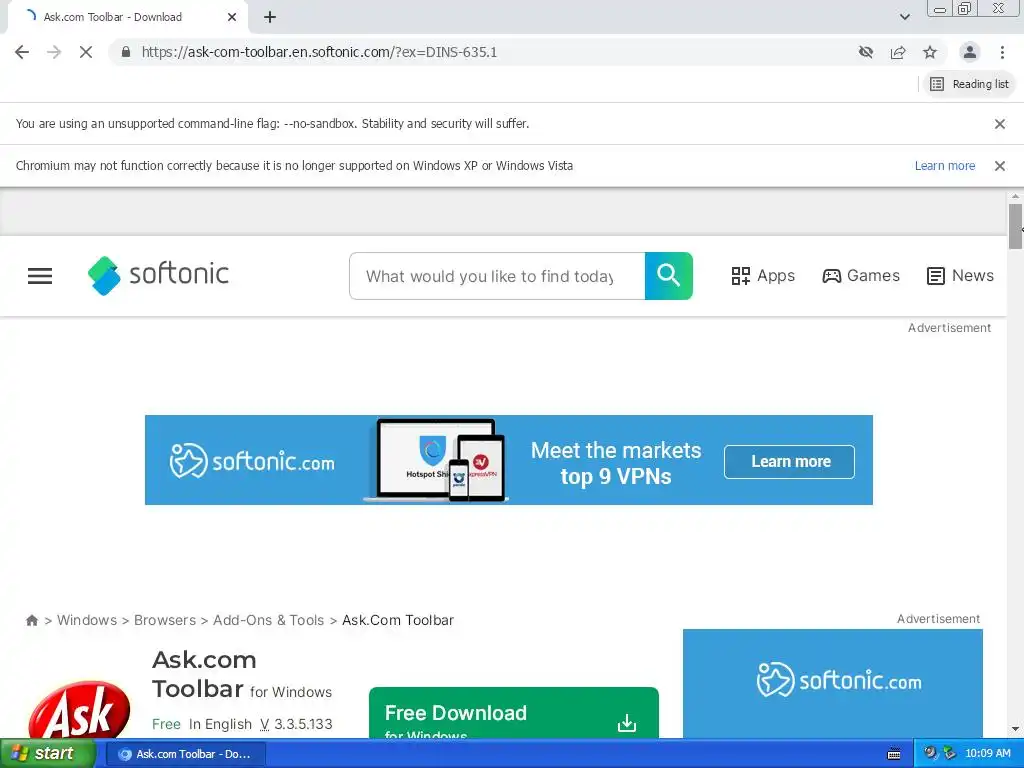Click Learn more in VPN banner
Image resolution: width=1024 pixels, height=768 pixels.
click(x=790, y=462)
